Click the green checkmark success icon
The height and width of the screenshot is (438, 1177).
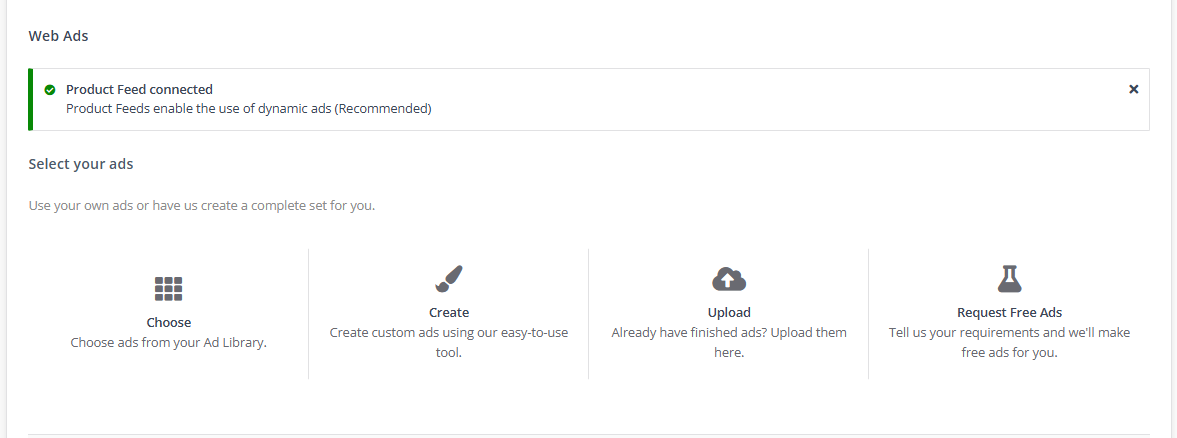tap(50, 90)
